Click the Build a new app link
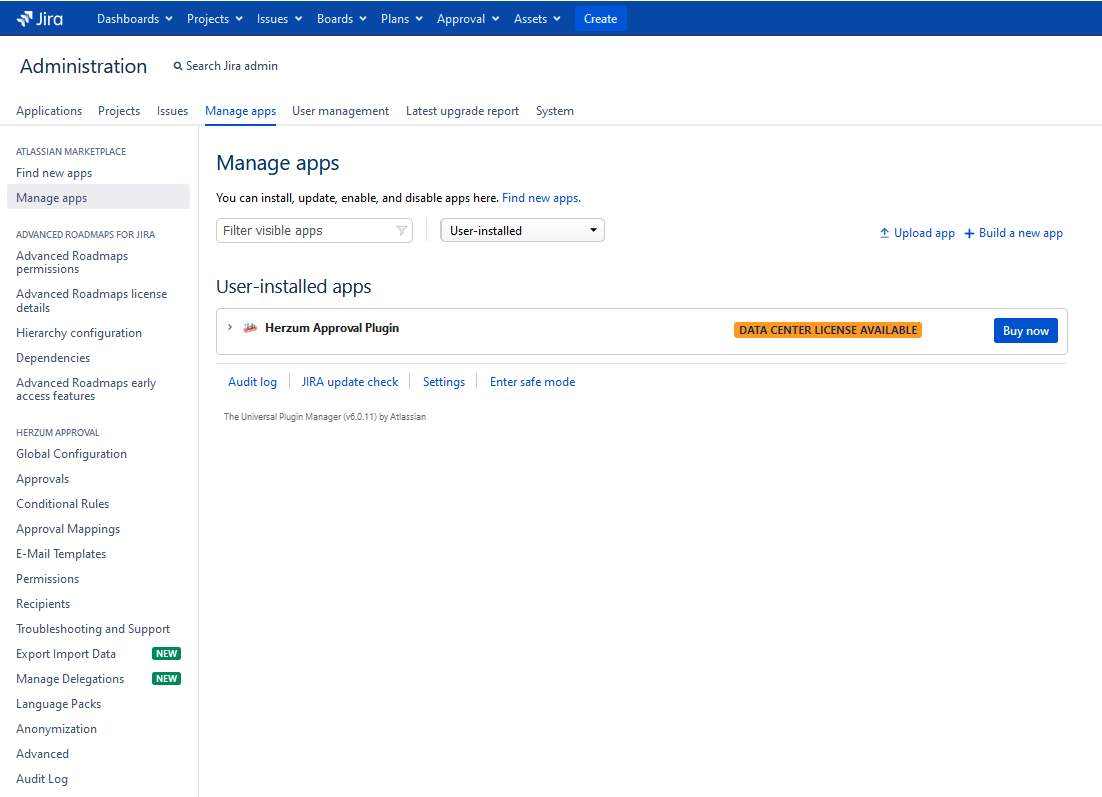This screenshot has width=1102, height=797. tap(1013, 233)
